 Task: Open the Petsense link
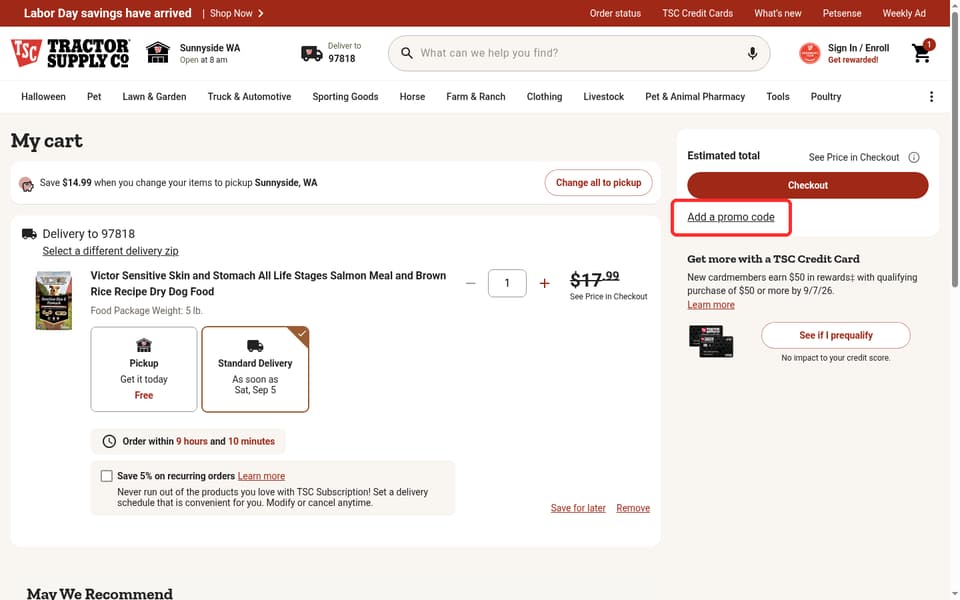coord(842,13)
